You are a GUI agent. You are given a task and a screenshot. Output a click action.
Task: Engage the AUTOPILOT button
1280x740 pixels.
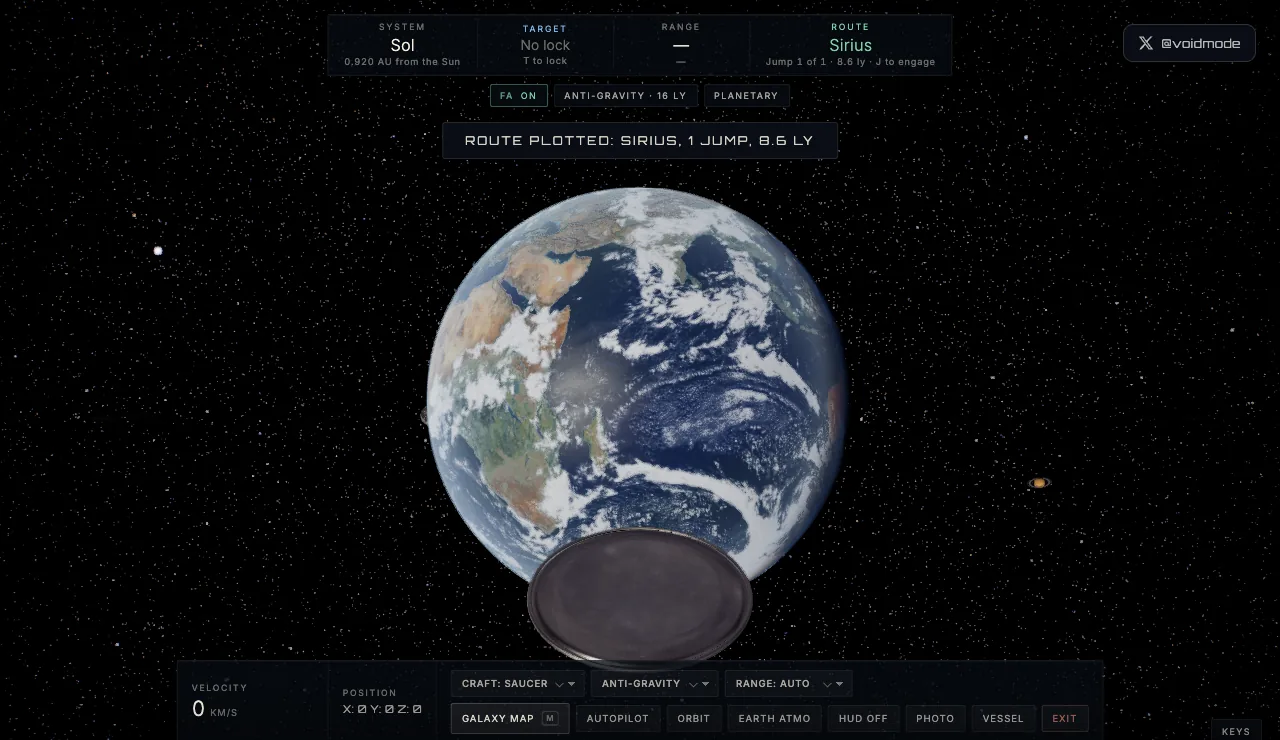pyautogui.click(x=617, y=718)
